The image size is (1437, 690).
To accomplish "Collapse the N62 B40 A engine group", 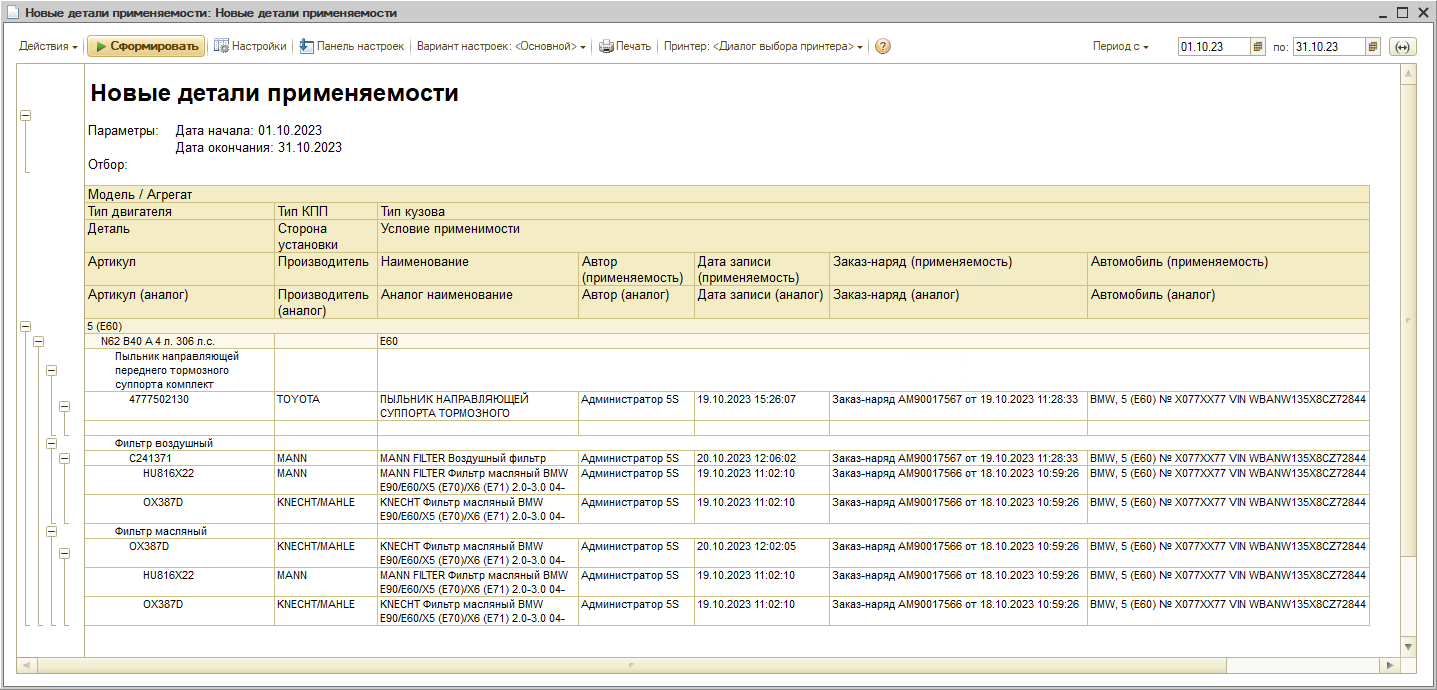I will [x=39, y=341].
